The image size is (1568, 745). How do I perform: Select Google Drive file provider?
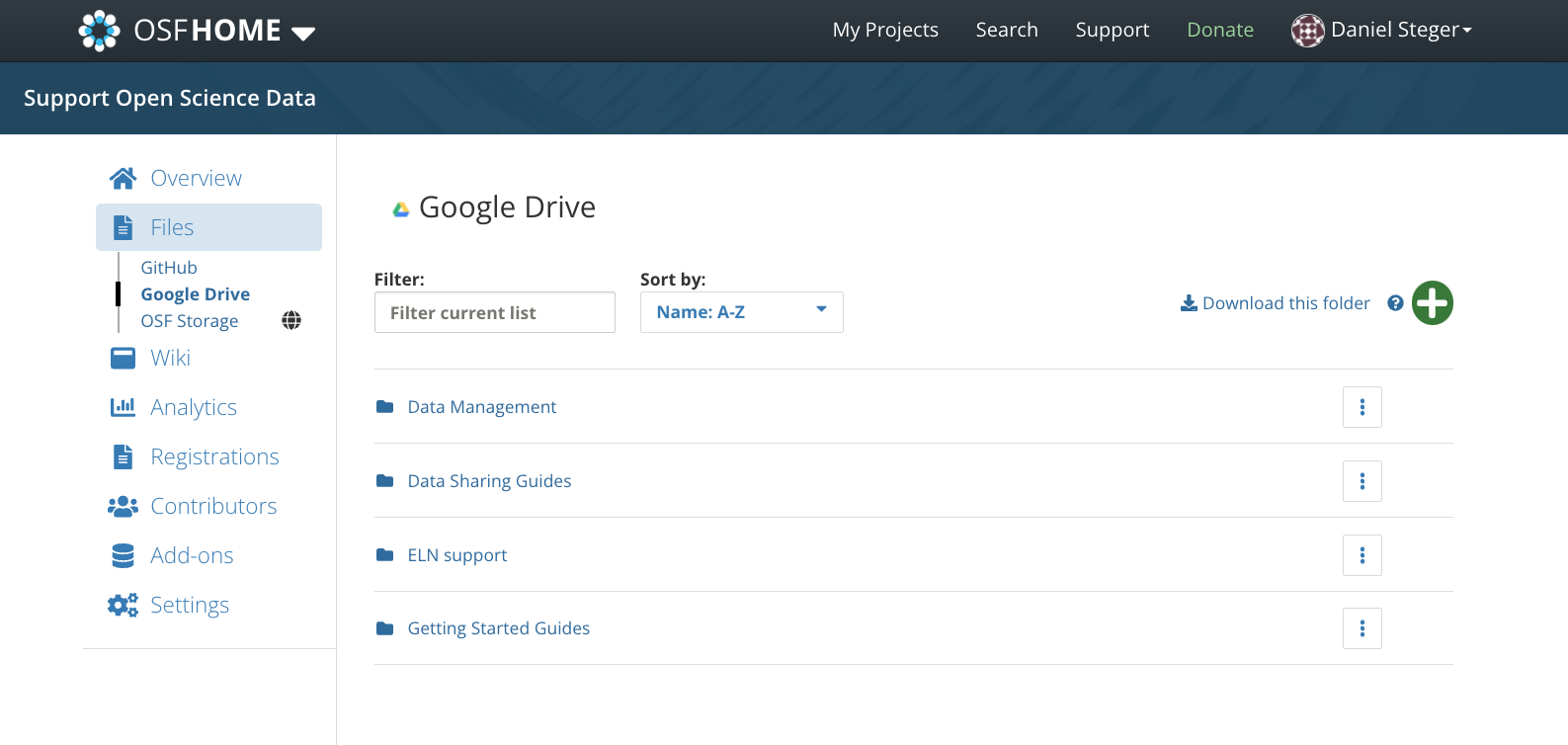click(195, 294)
